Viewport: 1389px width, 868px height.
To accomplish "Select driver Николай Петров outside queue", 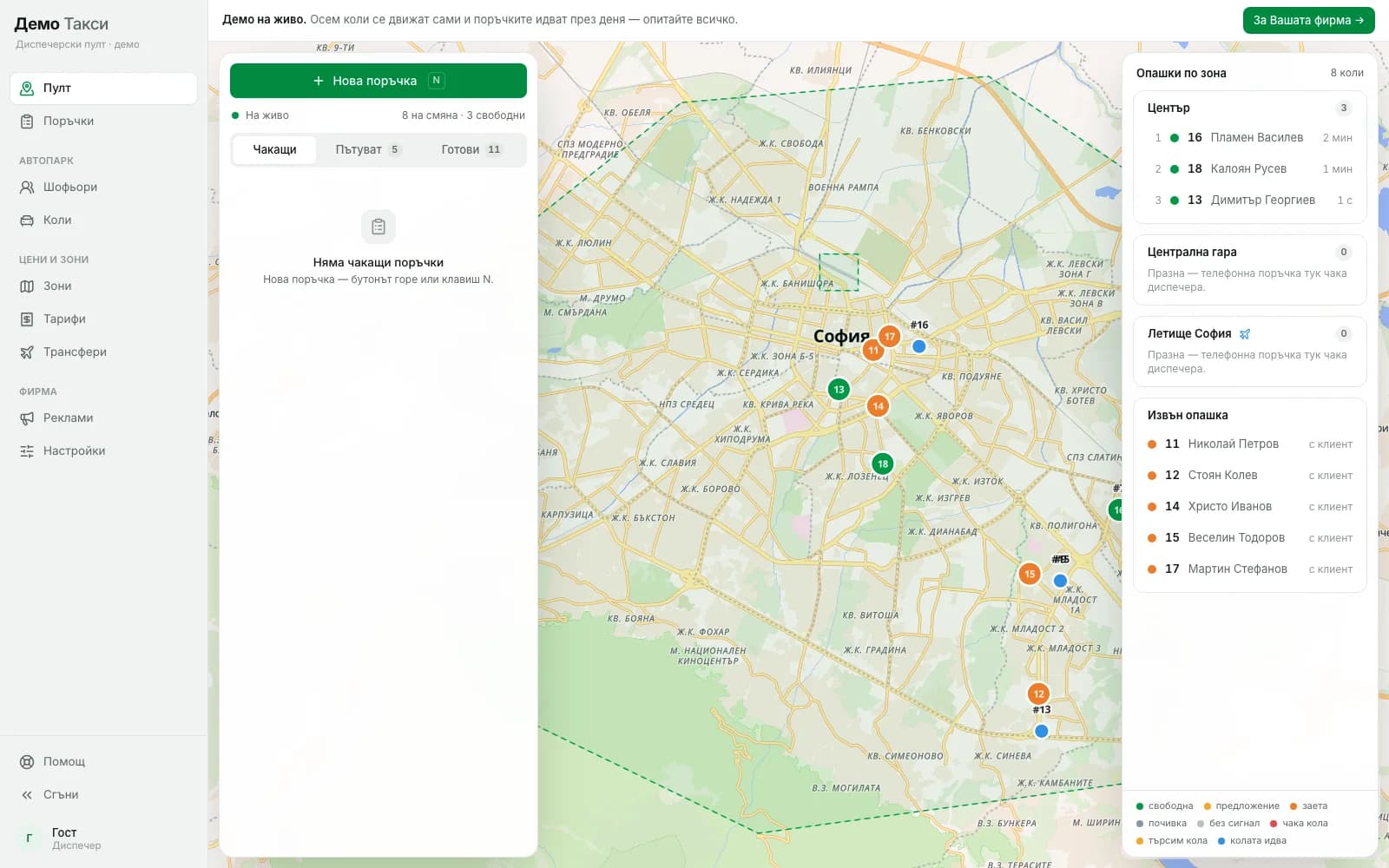I will 1250,444.
